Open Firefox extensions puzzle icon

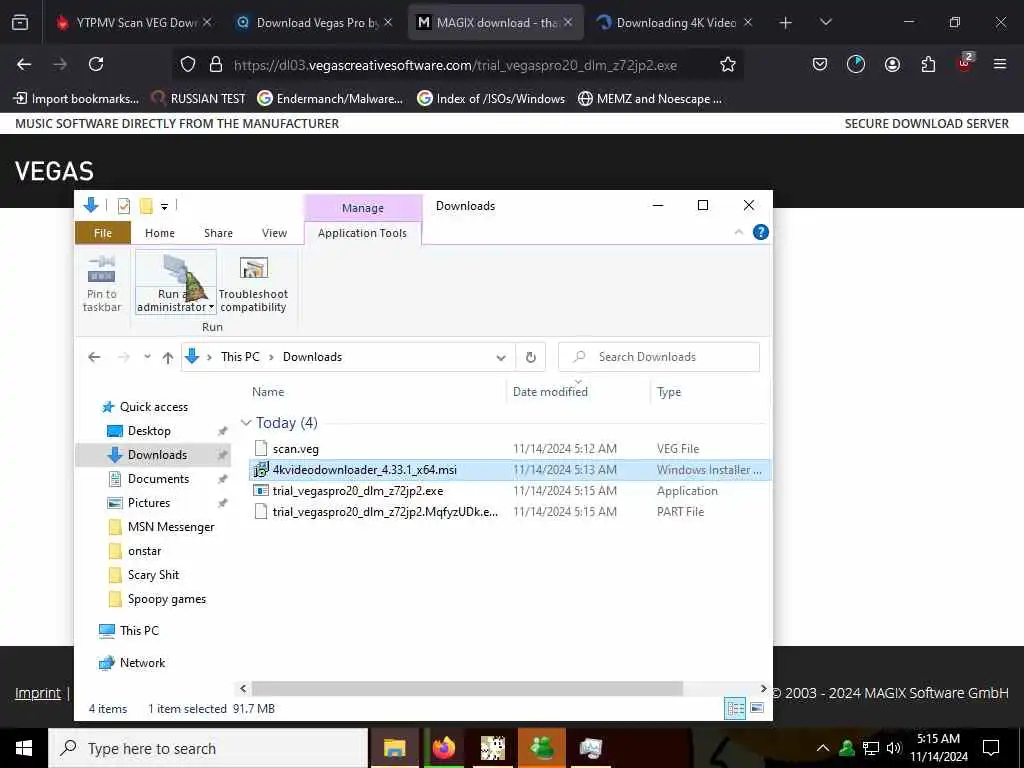click(x=928, y=64)
